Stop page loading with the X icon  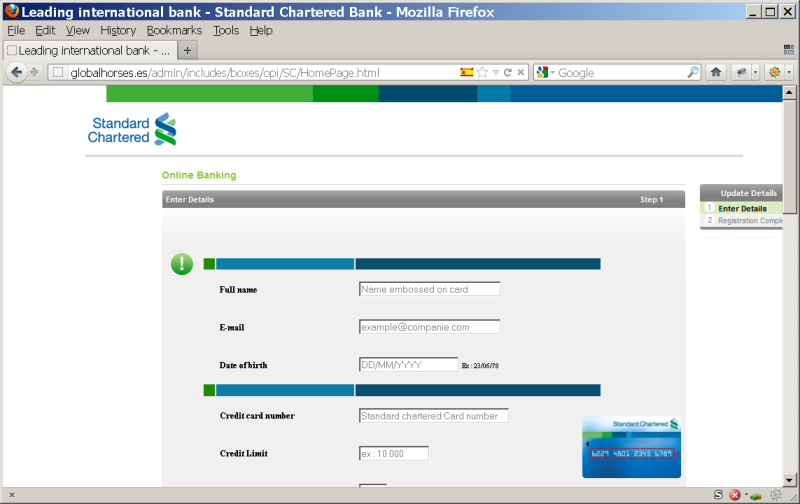point(520,72)
